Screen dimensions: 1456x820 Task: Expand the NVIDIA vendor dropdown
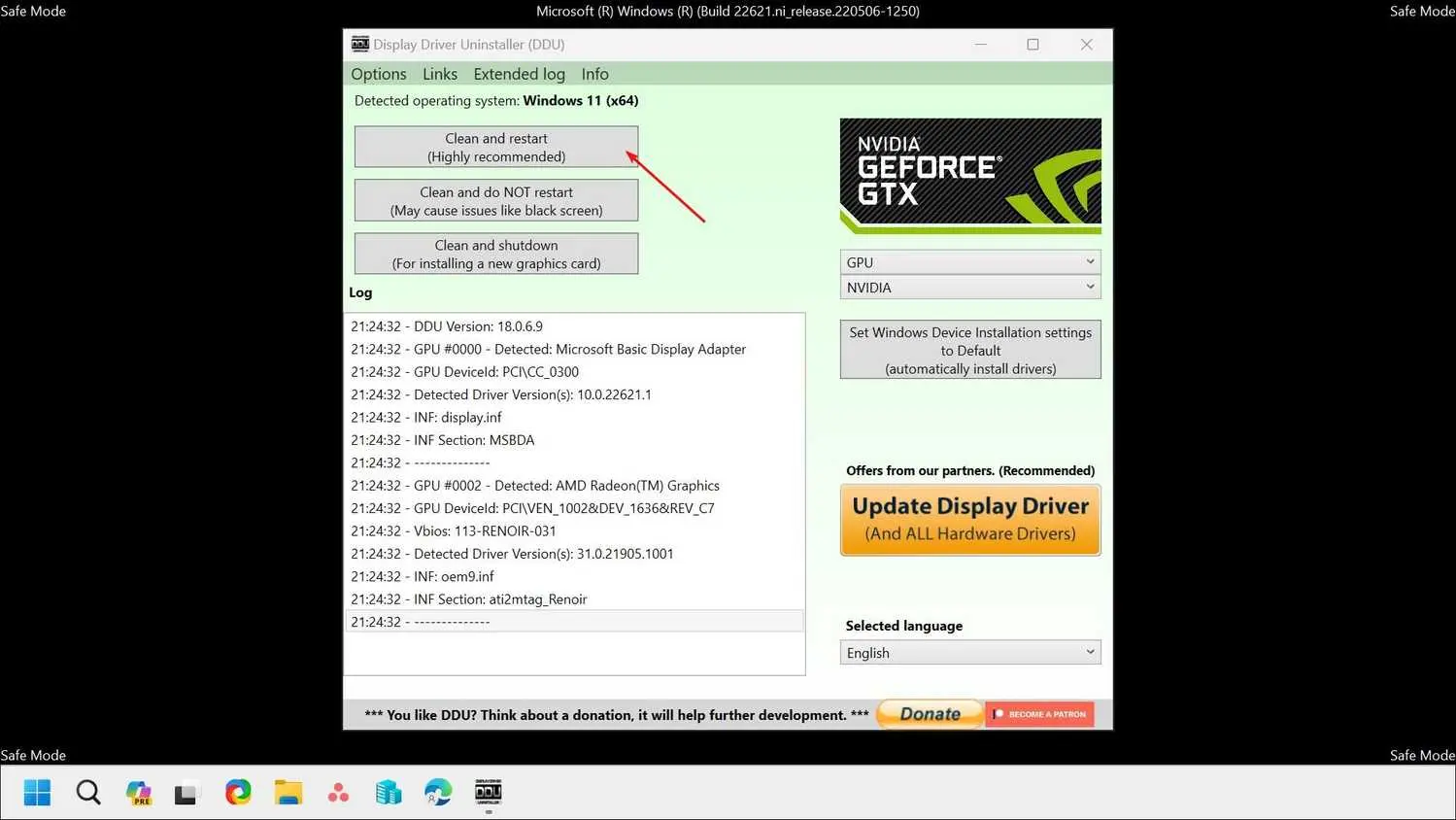tap(970, 288)
